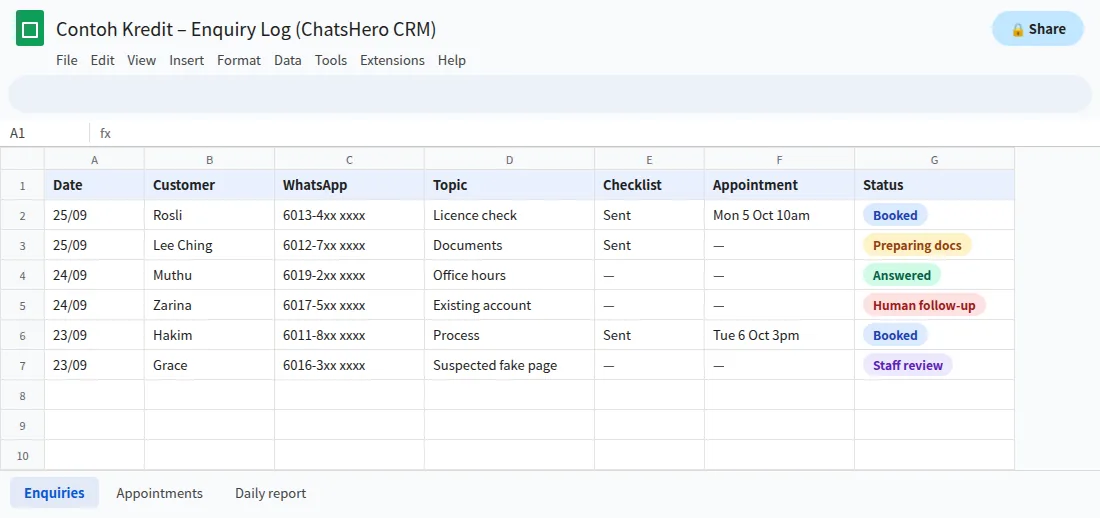Click the 6013-4xx xxxx WhatsApp number

[324, 215]
